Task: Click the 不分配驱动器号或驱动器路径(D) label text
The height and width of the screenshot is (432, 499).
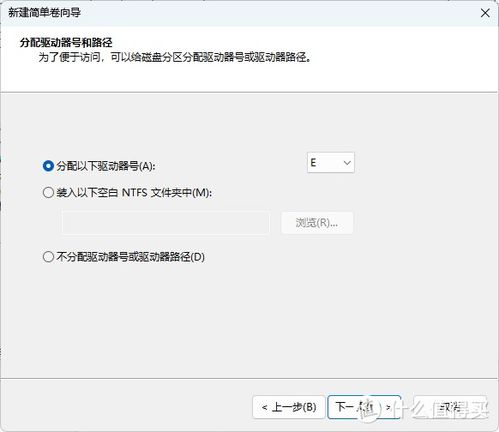Action: click(130, 257)
